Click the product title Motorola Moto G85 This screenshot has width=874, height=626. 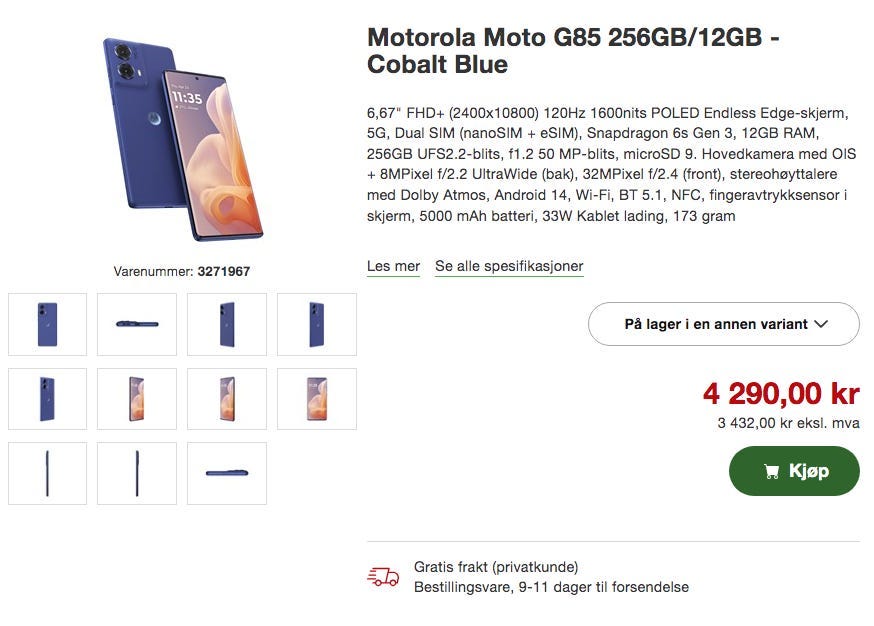(573, 51)
